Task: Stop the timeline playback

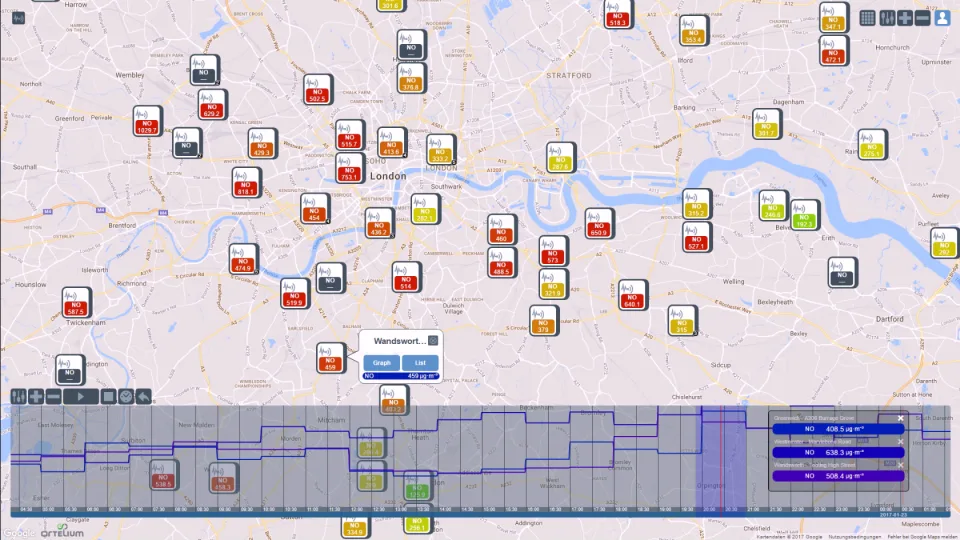Action: point(108,397)
